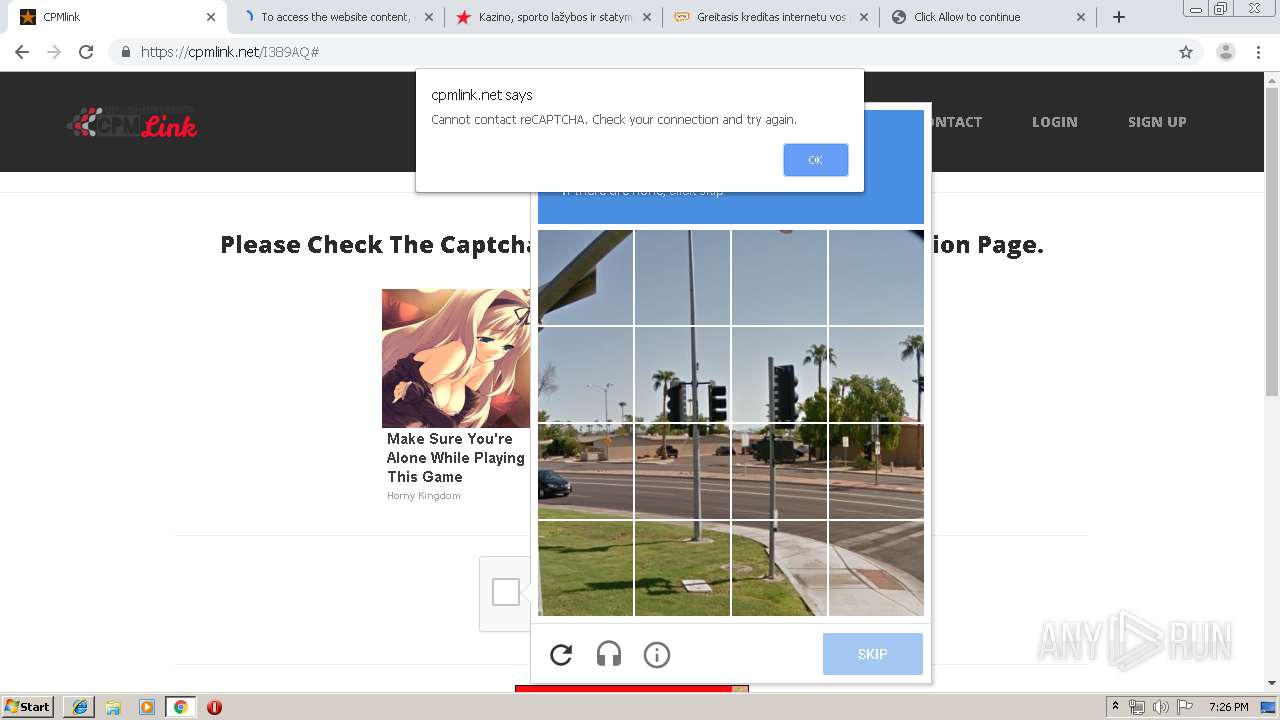
Task: Select Chrome in the taskbar
Action: coord(180,707)
